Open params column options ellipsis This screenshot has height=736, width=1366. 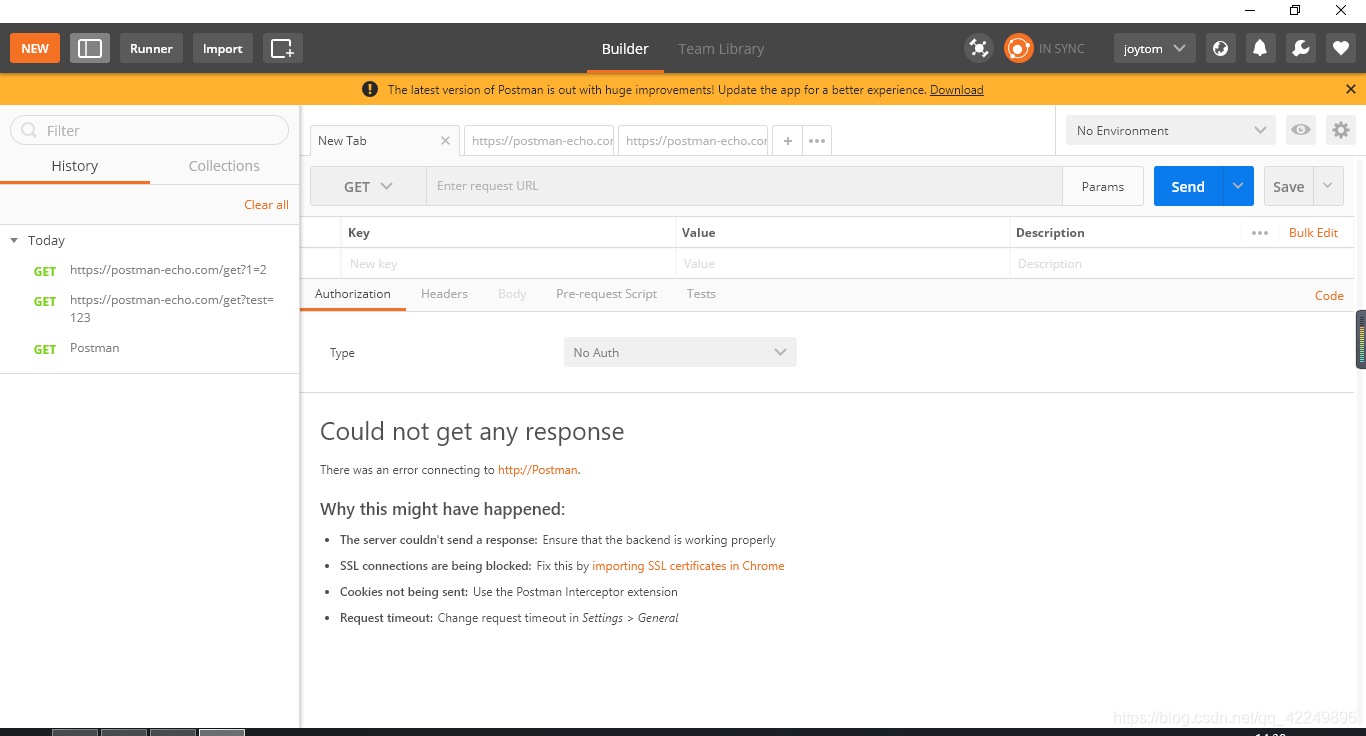pyautogui.click(x=1260, y=233)
